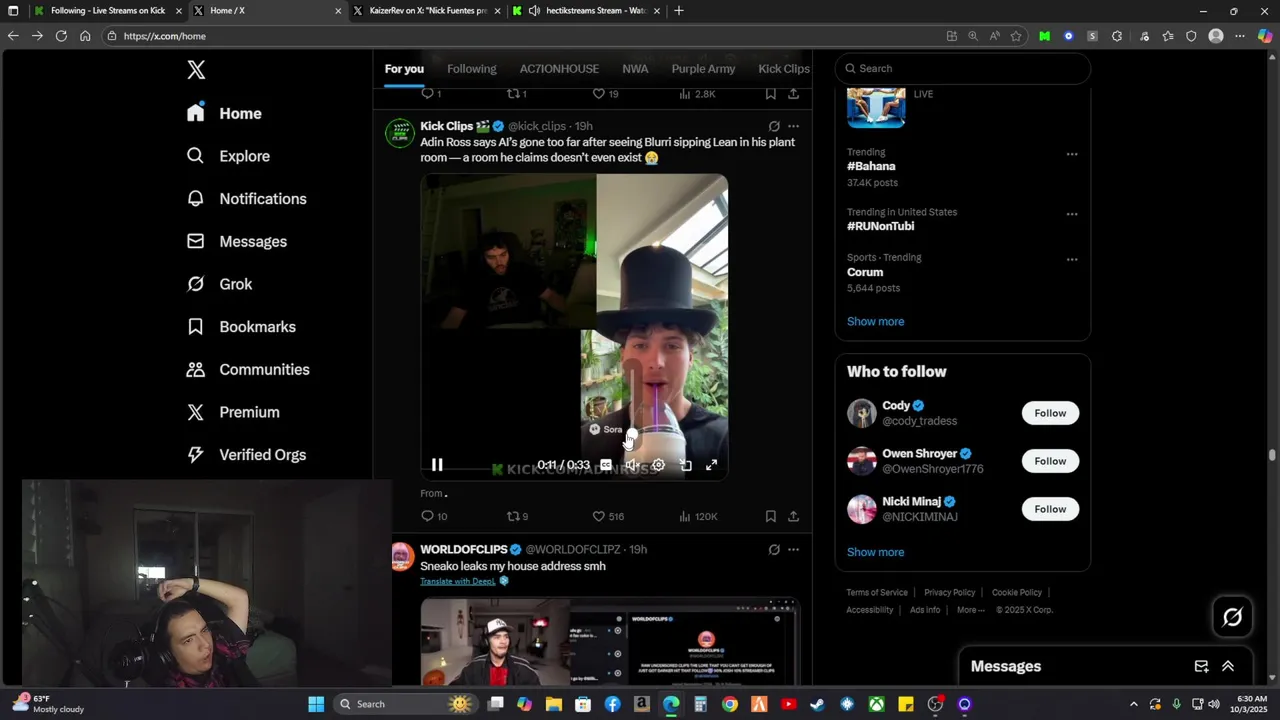Image resolution: width=1280 pixels, height=720 pixels.
Task: Open Verified Orgs in the sidebar
Action: [246, 455]
